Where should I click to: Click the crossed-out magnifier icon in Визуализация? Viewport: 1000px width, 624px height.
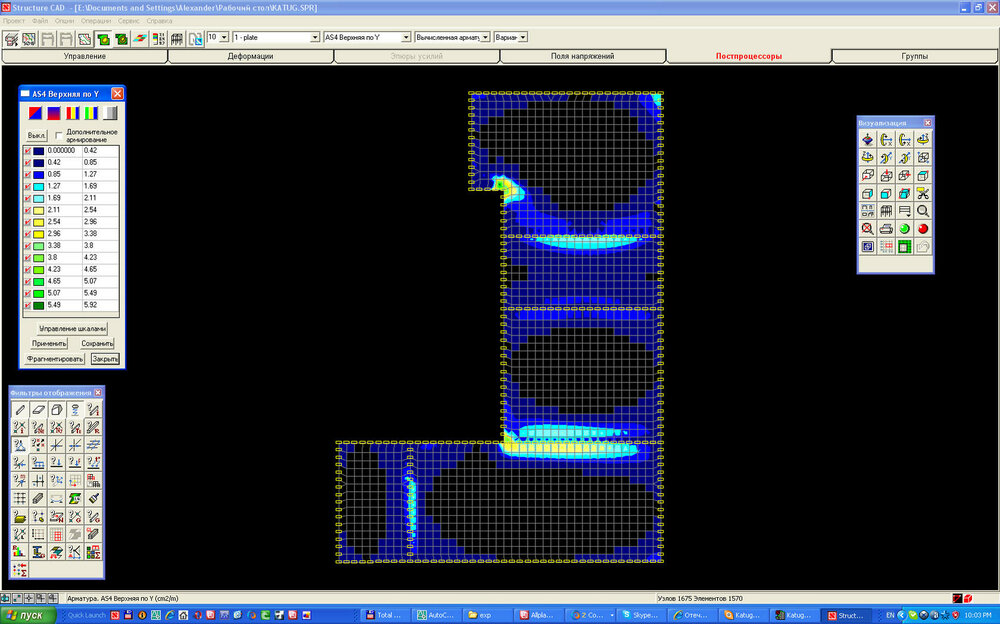click(867, 229)
